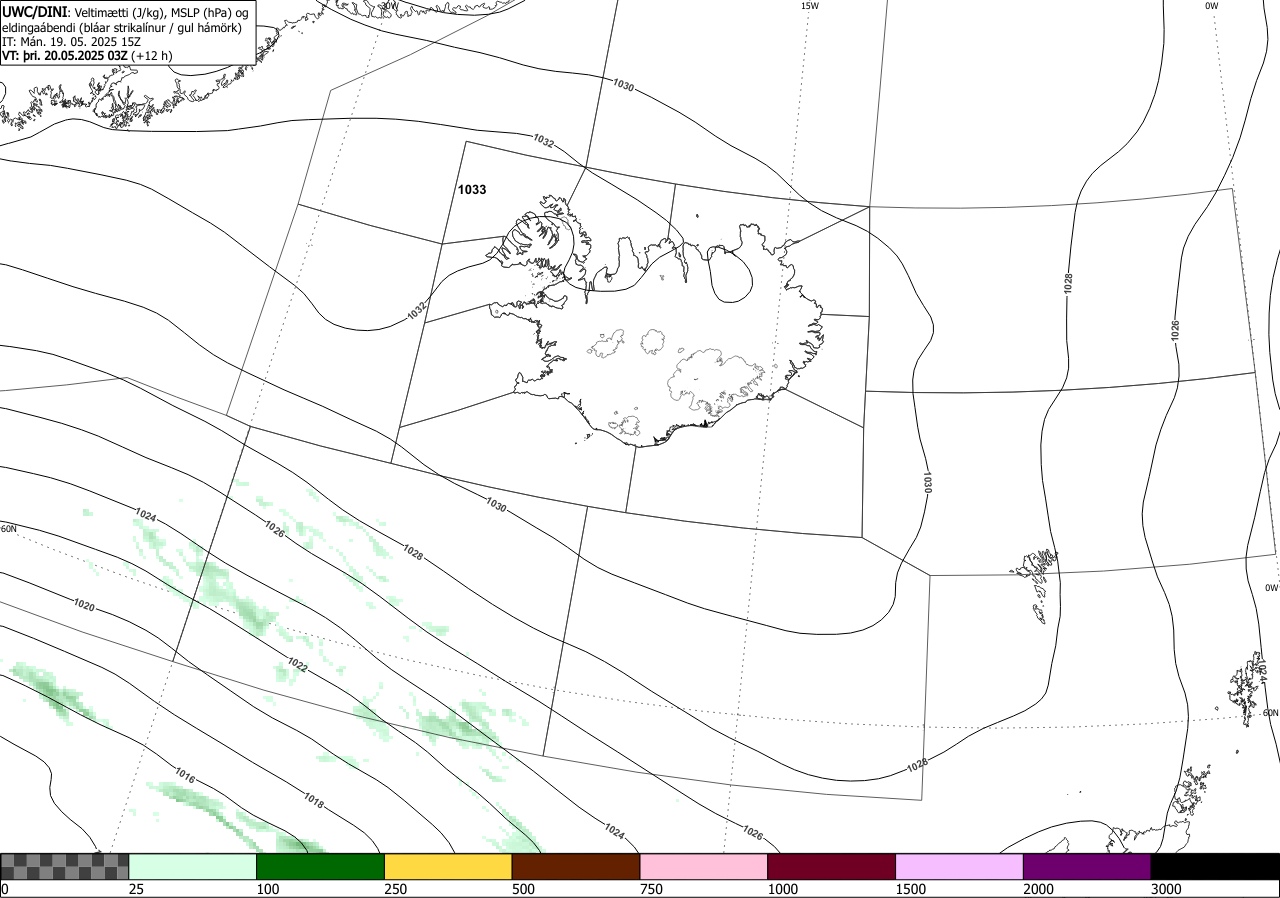Click the maroon 1000–1500 legend swatch
Viewport: 1280px width, 898px height.
coord(831,866)
